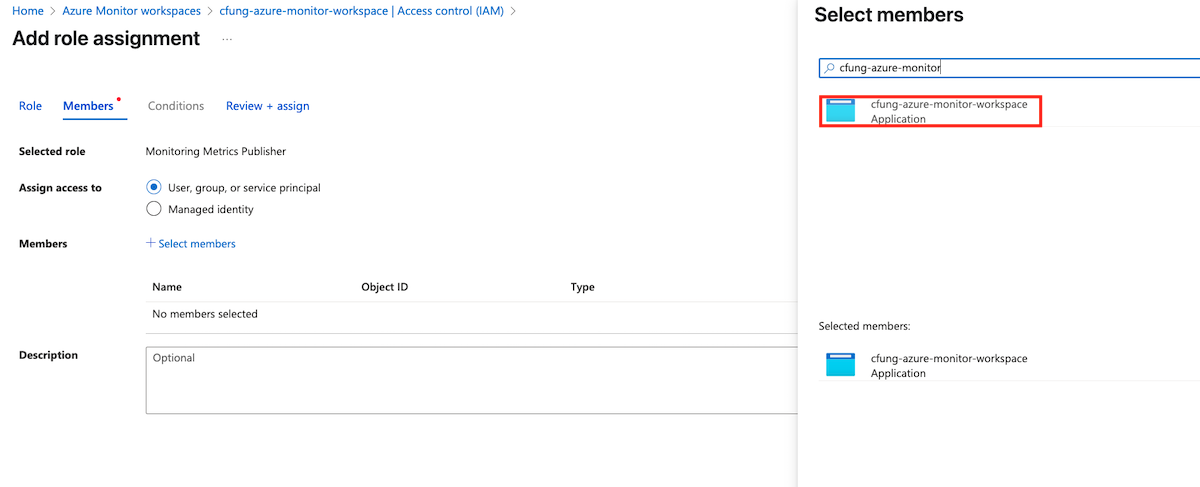Viewport: 1200px width, 487px height.
Task: Click the Name column header
Action: coord(167,287)
